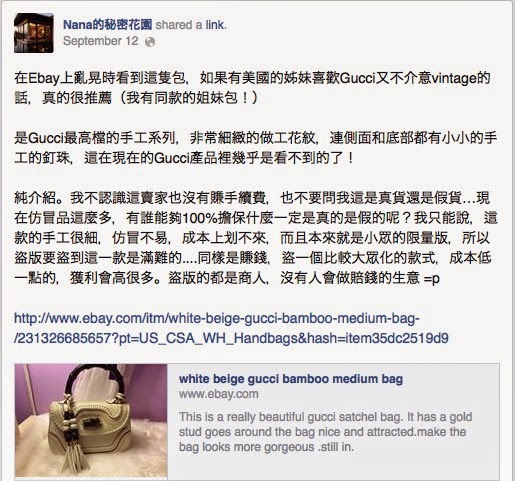The image size is (515, 481).
Task: Open the ebay.com/itm/white-beige-gucci URL line
Action: click(217, 318)
